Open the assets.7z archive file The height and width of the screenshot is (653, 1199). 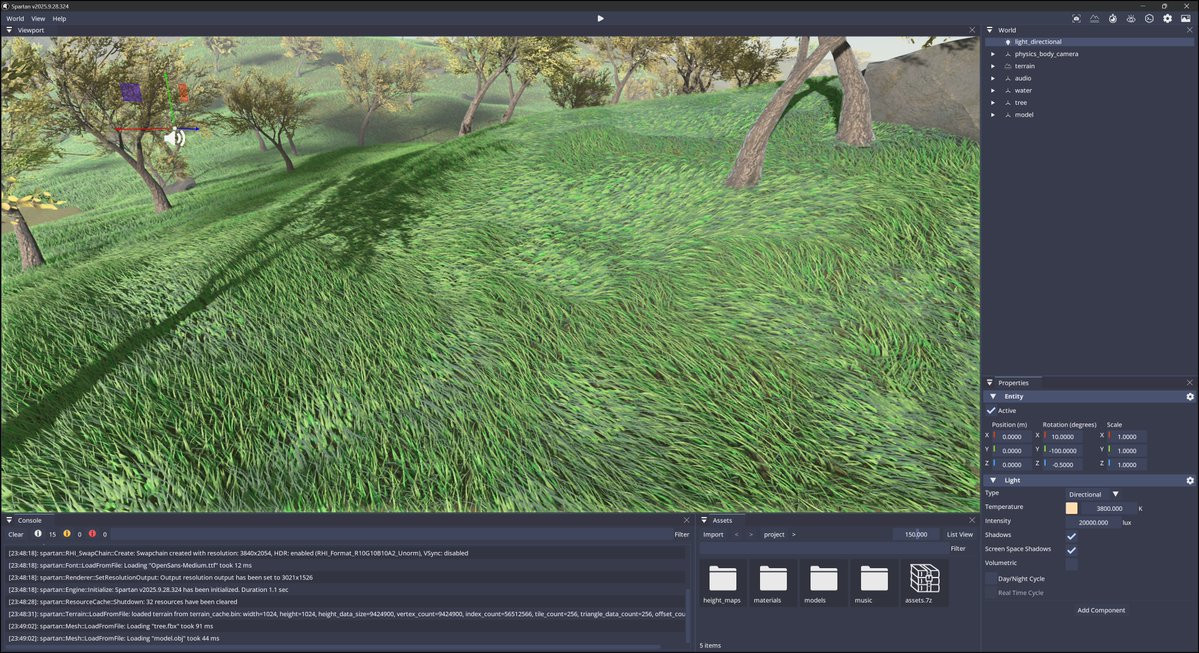coord(924,583)
